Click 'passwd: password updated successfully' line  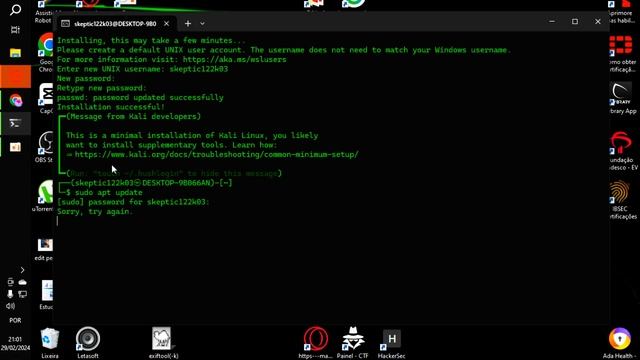140,98
